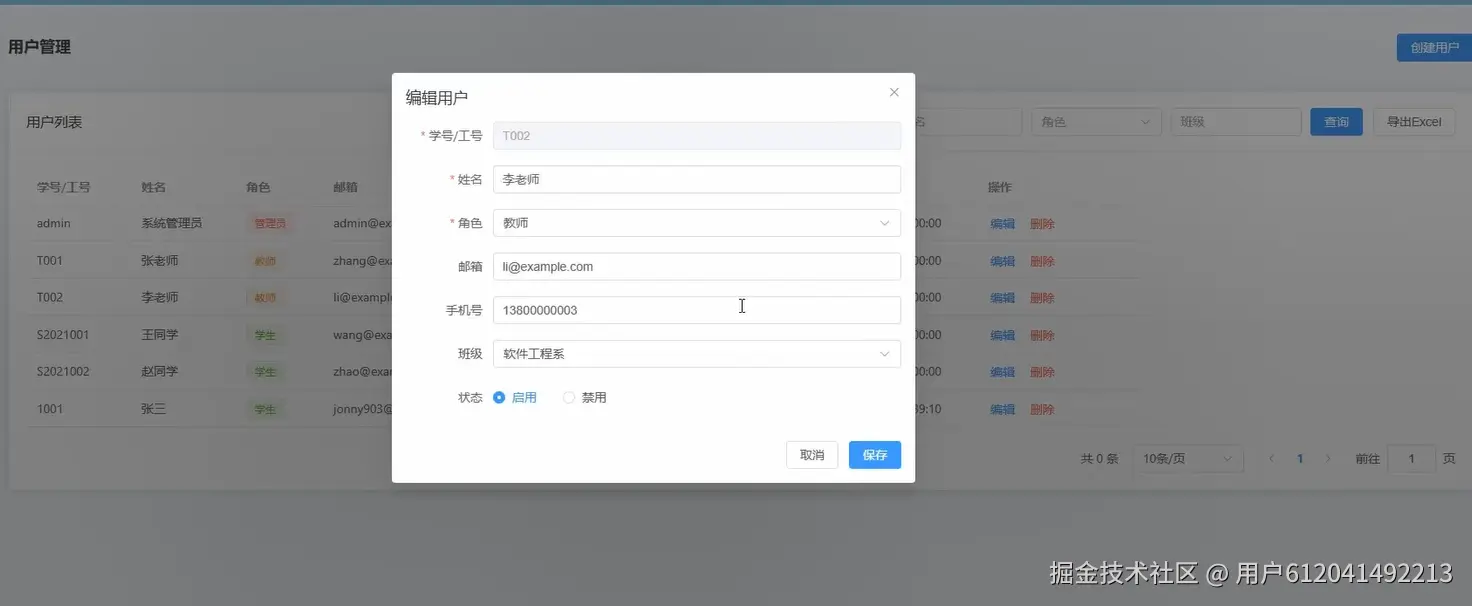The width and height of the screenshot is (1472, 606).
Task: Close the 编辑用户 dialog with the X icon
Action: 893,91
